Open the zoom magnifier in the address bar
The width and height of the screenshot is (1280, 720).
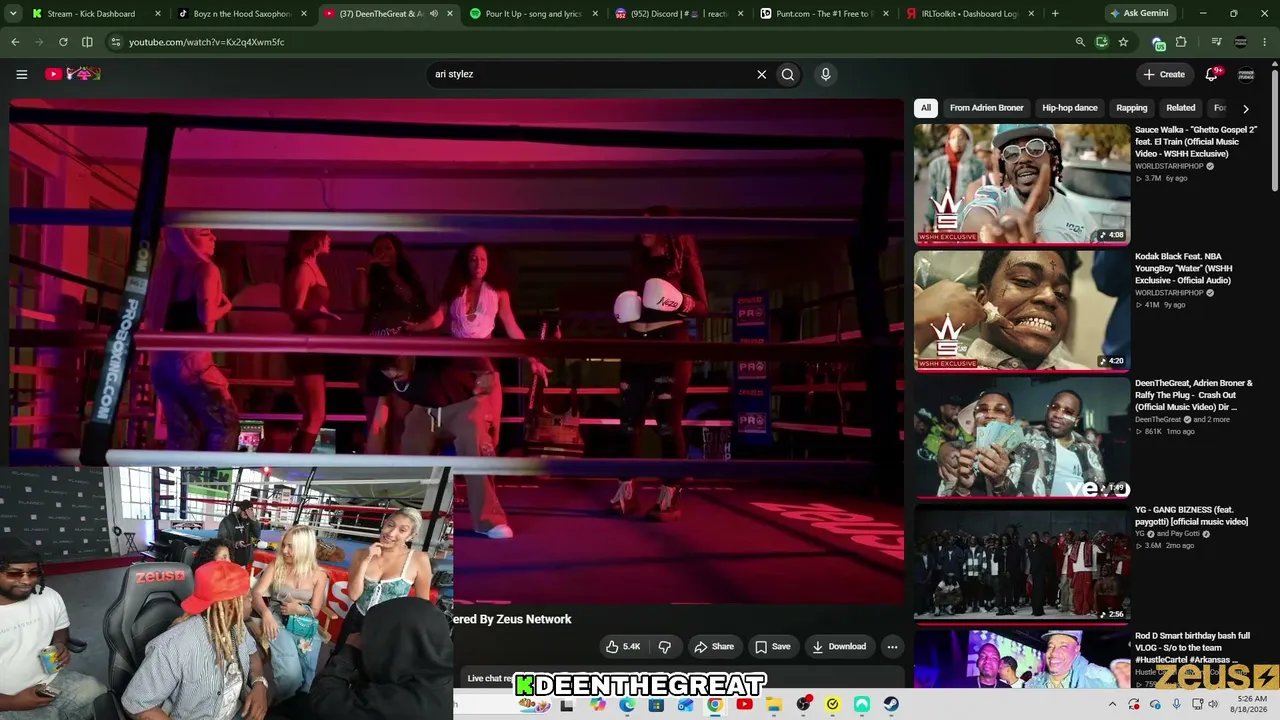click(1080, 42)
